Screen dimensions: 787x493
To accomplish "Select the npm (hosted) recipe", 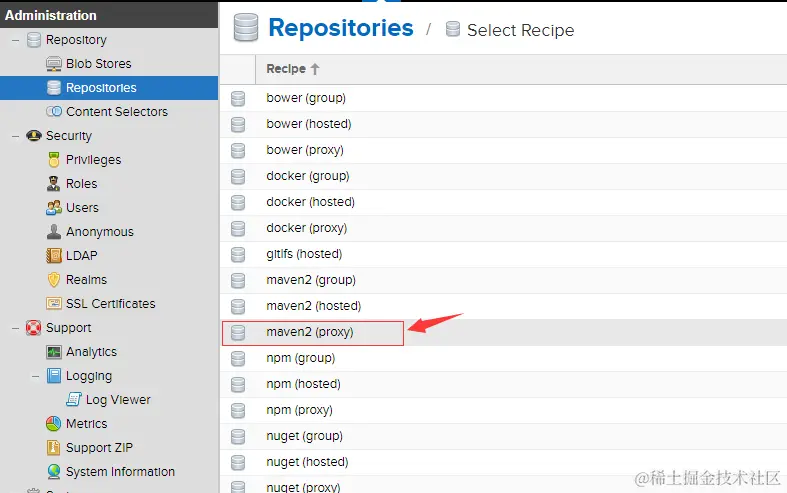I will point(503,384).
